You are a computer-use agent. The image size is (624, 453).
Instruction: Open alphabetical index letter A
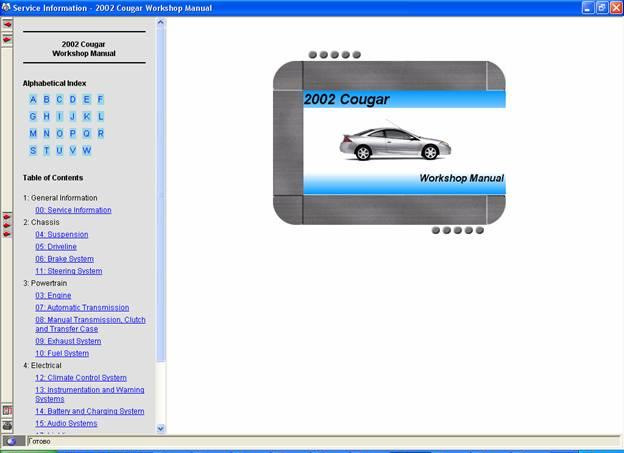point(33,99)
